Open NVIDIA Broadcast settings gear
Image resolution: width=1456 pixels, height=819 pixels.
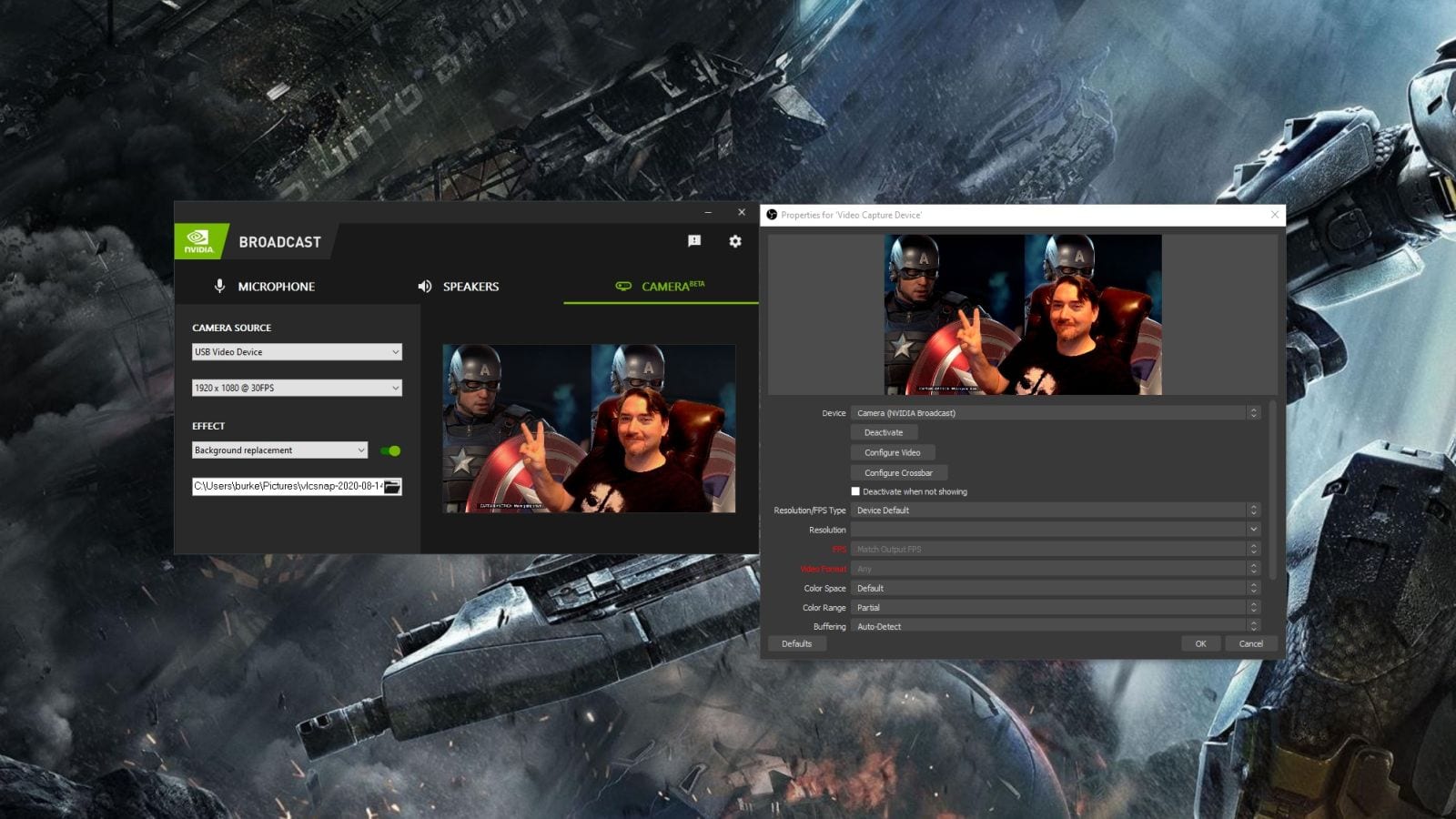(x=735, y=241)
